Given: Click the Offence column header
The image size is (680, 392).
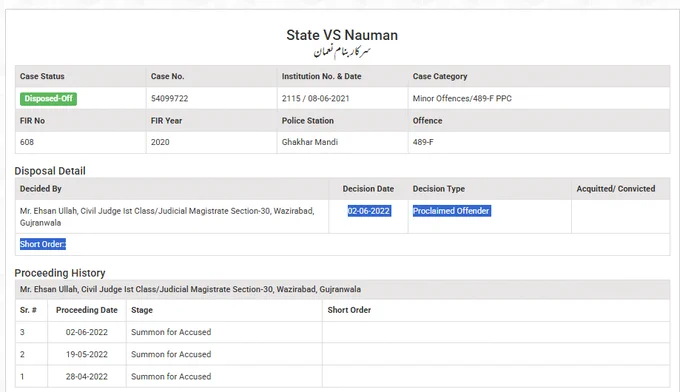Looking at the screenshot, I should point(427,121).
